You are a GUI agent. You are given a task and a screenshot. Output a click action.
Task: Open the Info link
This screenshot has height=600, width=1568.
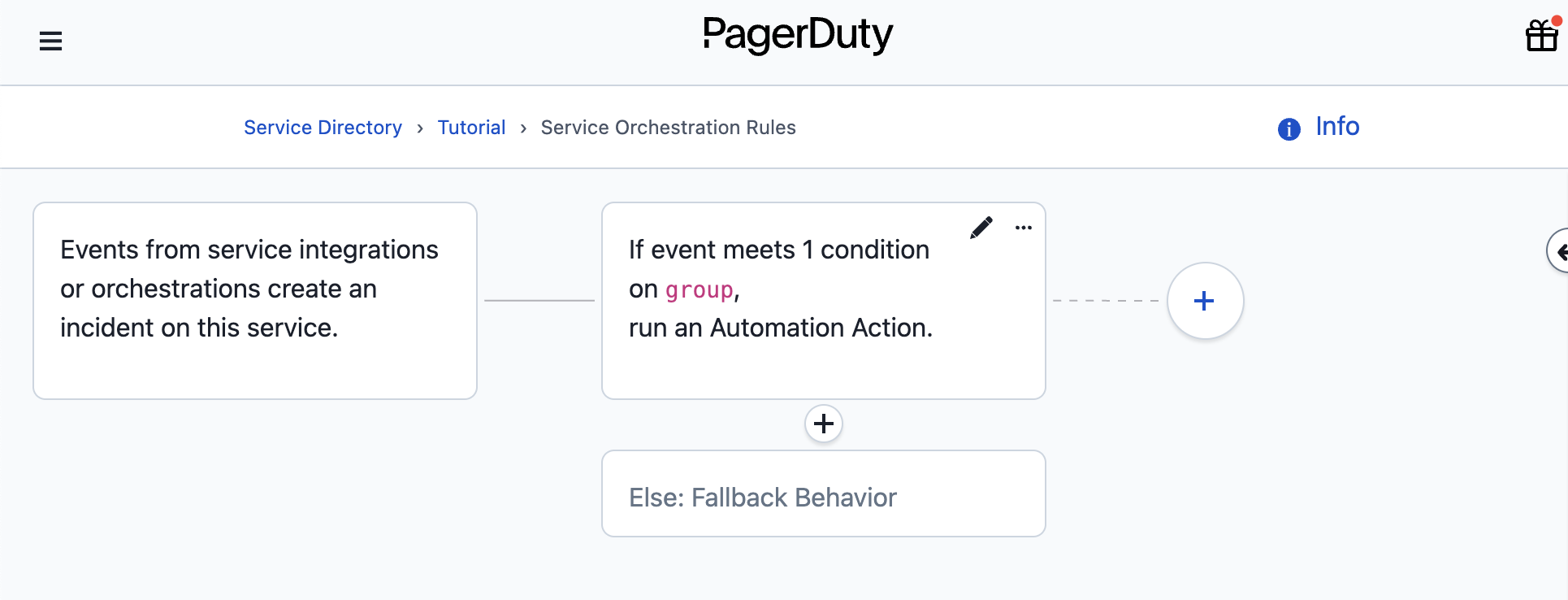(x=1337, y=127)
